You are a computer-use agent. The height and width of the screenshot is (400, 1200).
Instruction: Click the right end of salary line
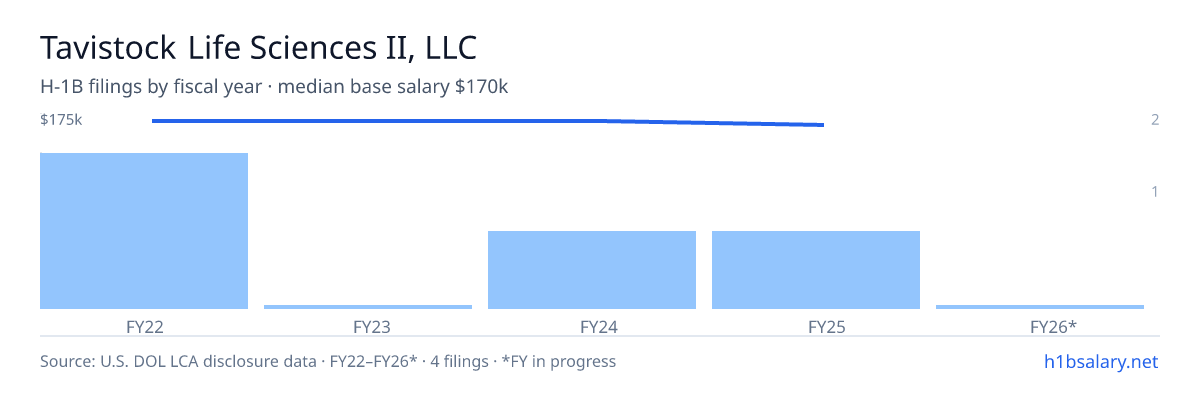(822, 125)
